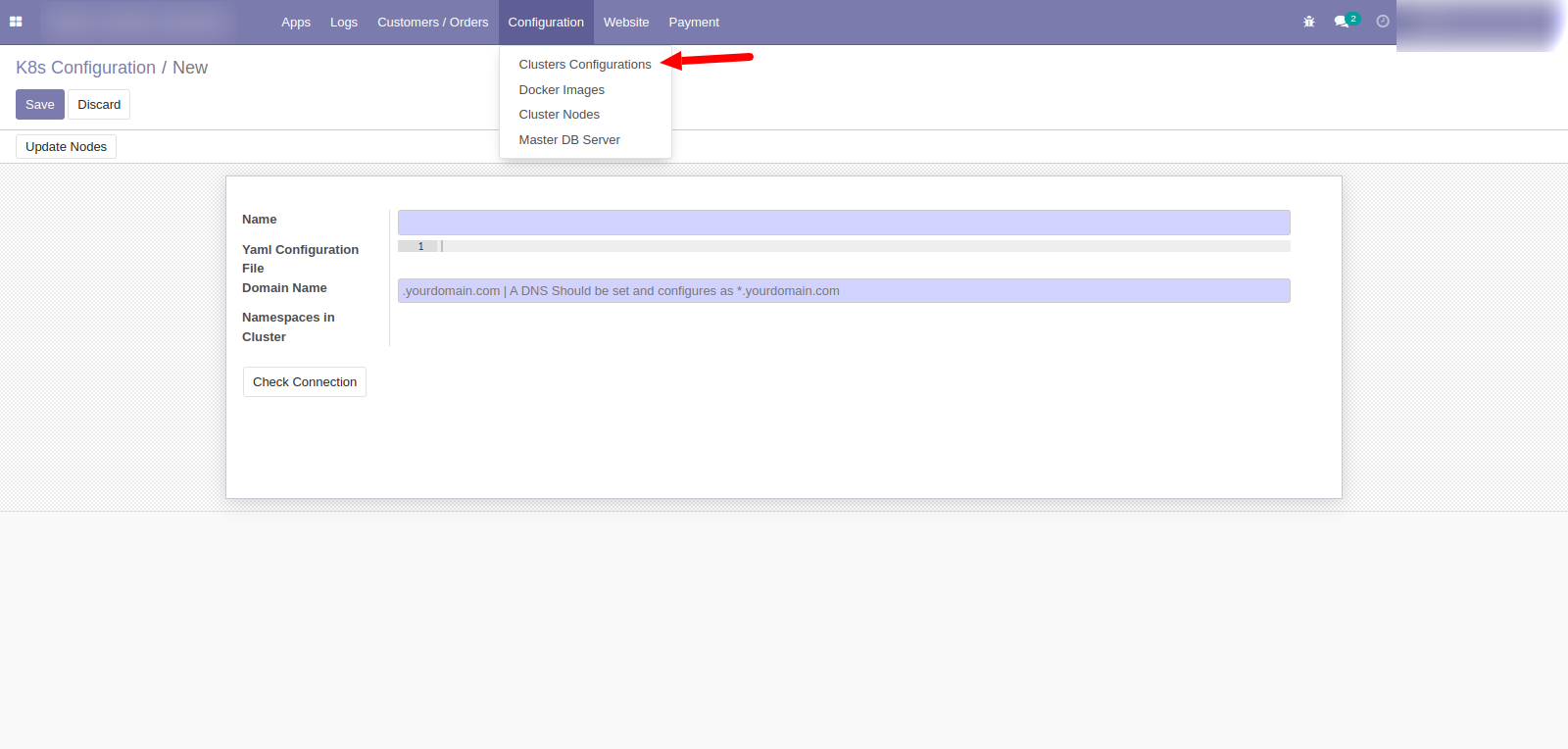Discard the current form changes
This screenshot has width=1568, height=749.
coord(99,105)
